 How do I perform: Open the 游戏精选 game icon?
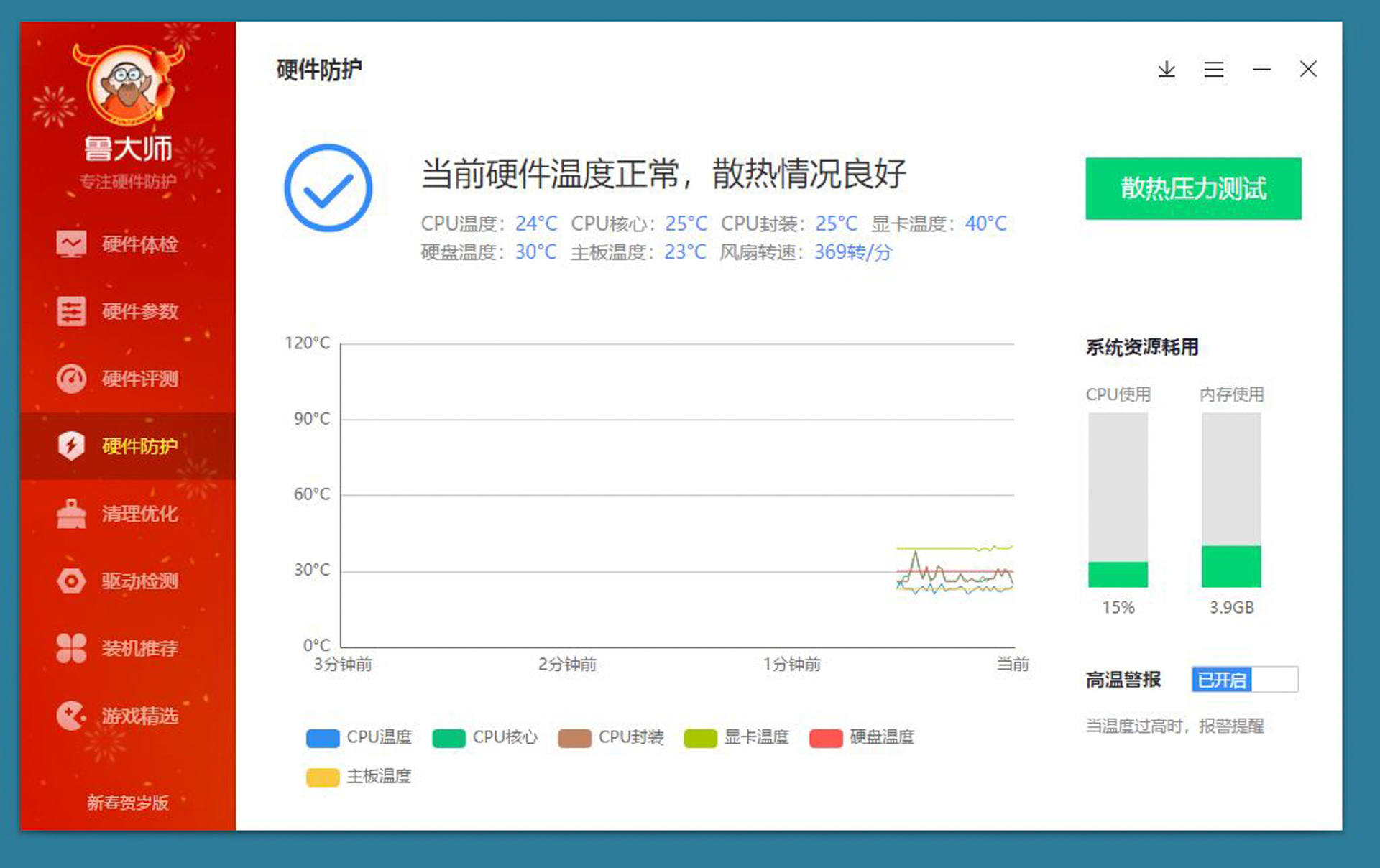(71, 716)
